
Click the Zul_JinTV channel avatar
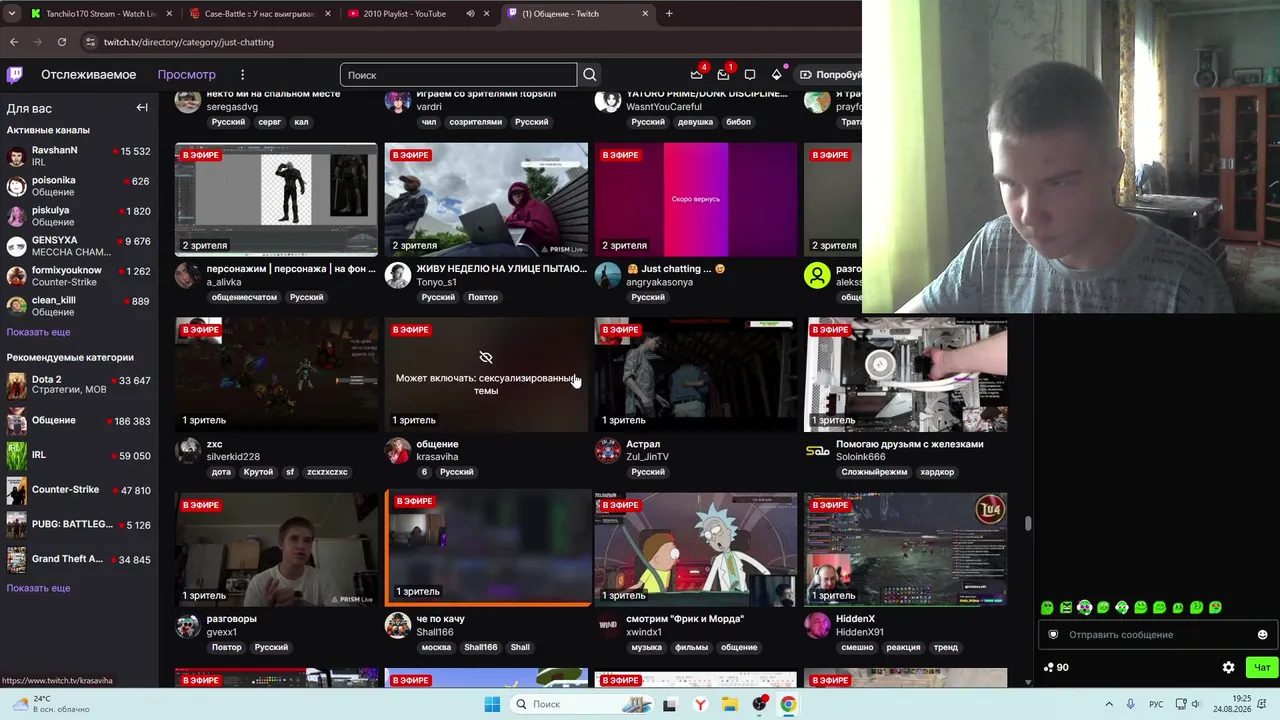click(608, 451)
